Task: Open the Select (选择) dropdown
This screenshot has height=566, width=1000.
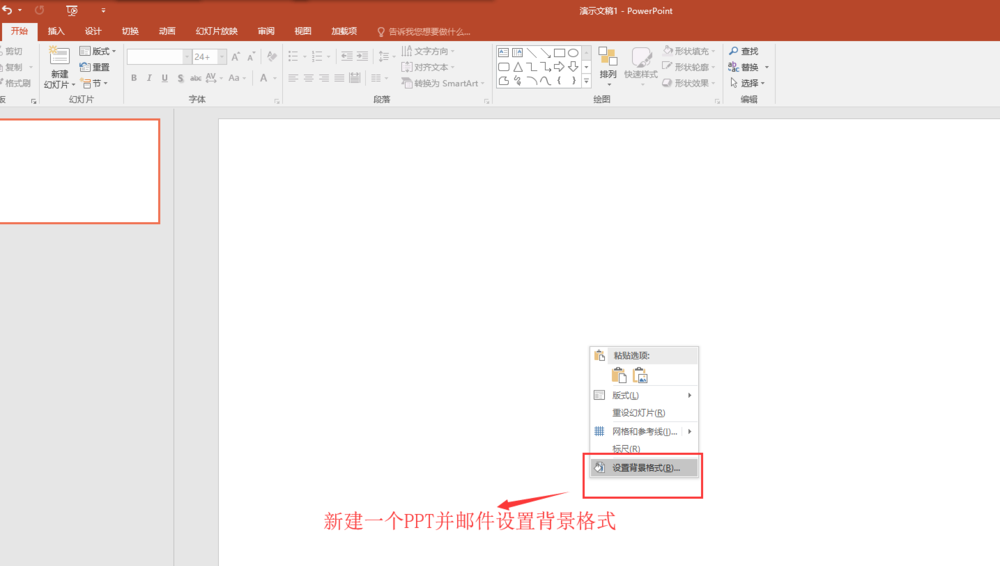Action: click(x=747, y=83)
